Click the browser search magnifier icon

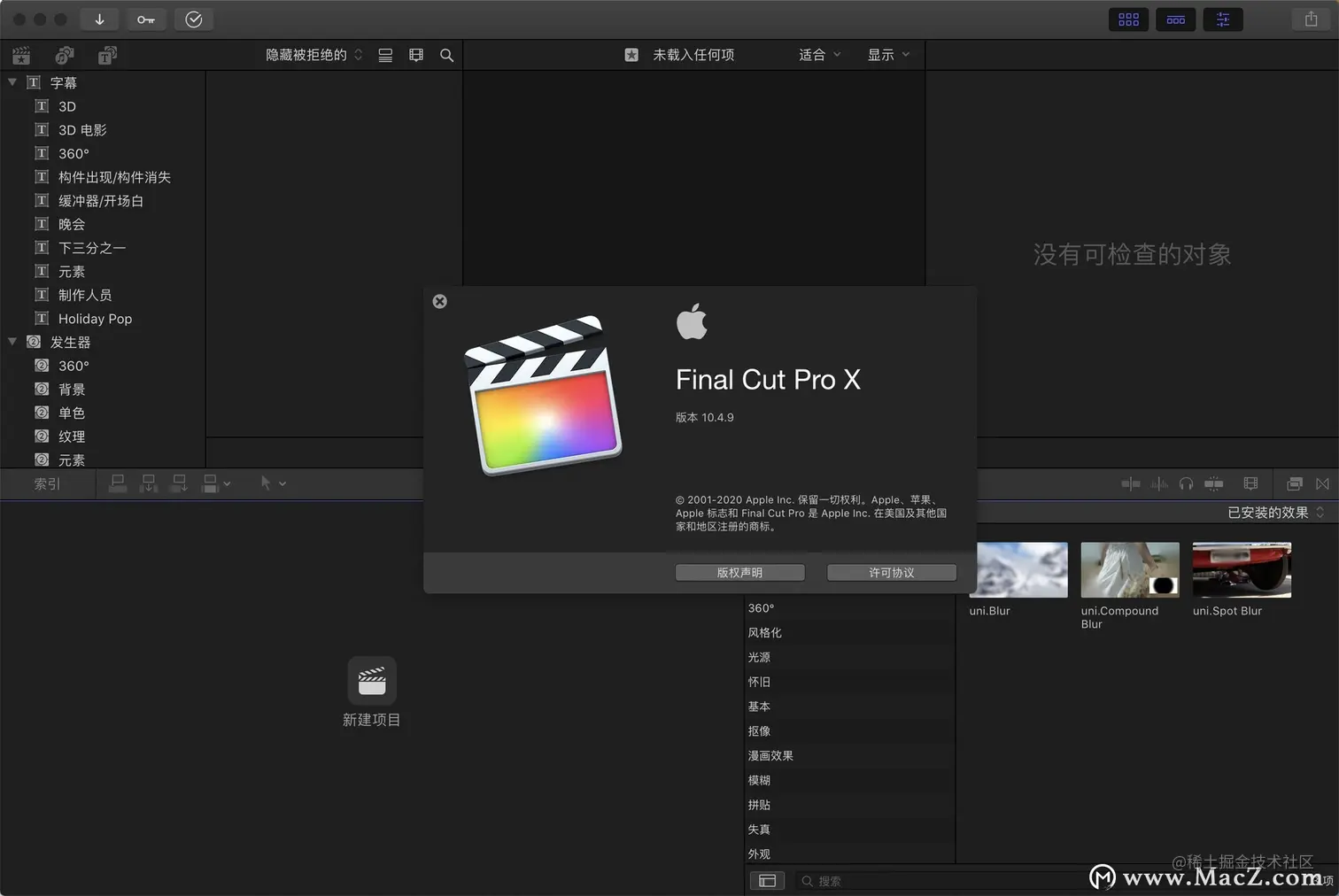click(x=447, y=55)
